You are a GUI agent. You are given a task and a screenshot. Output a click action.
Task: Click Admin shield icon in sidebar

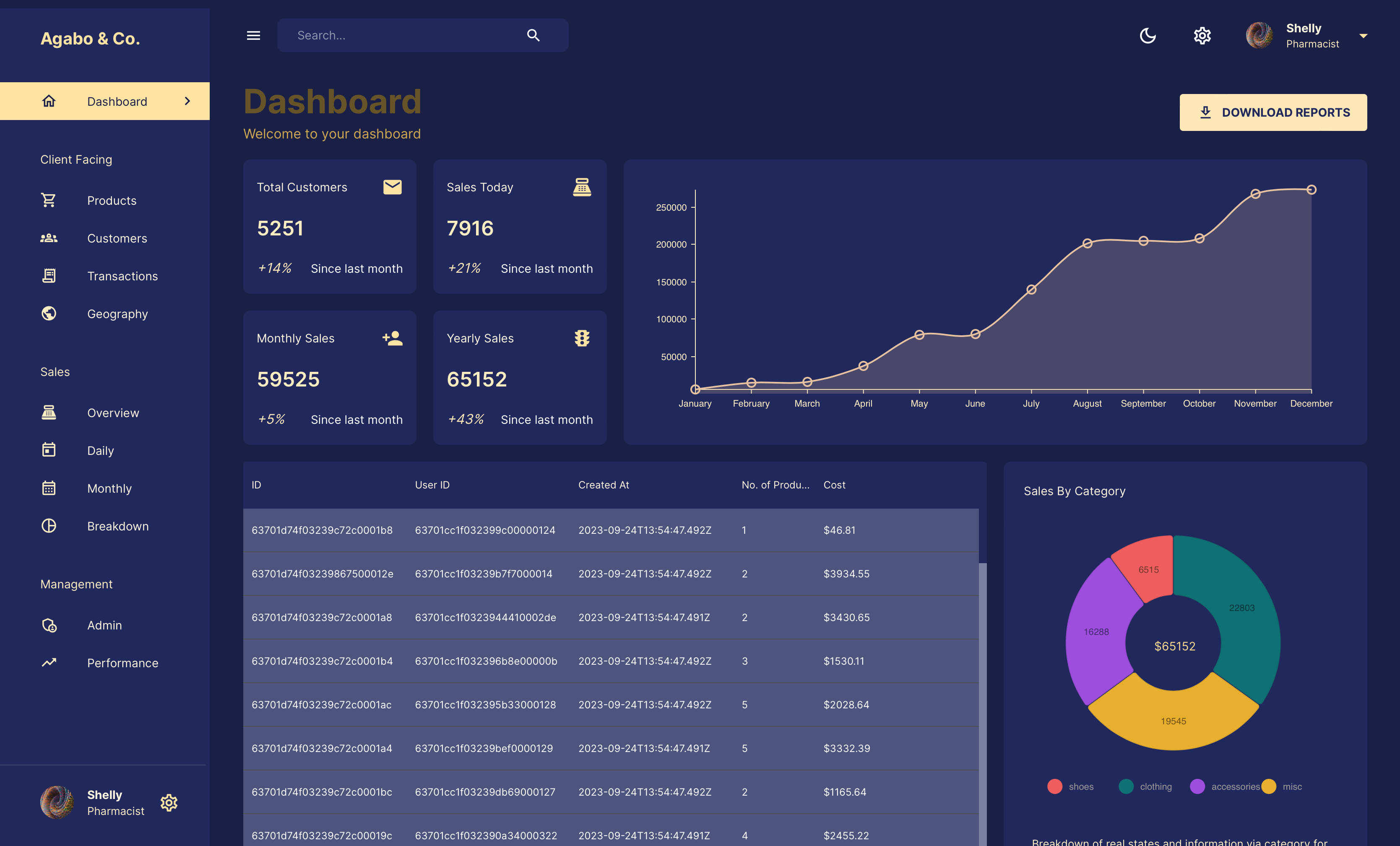pos(49,625)
